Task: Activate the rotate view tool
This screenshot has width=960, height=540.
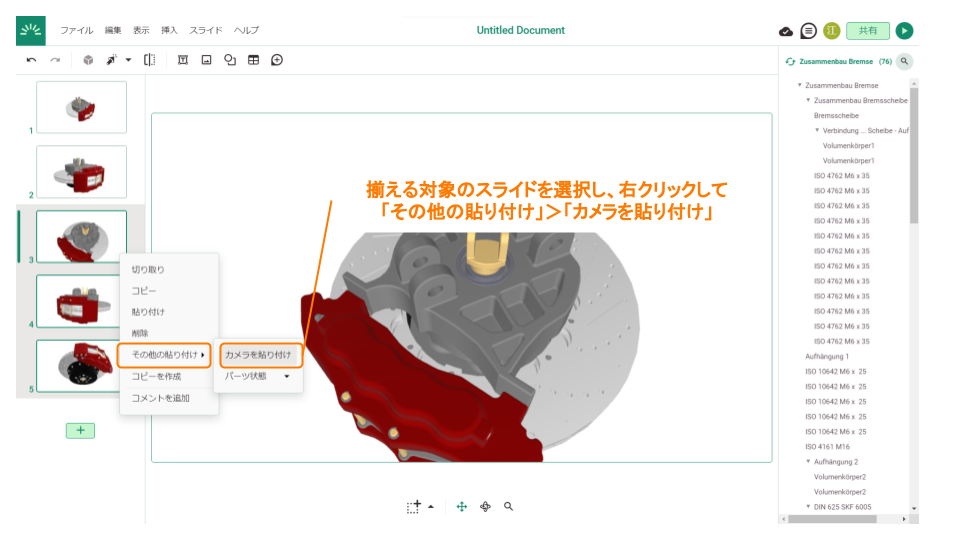Action: click(486, 507)
